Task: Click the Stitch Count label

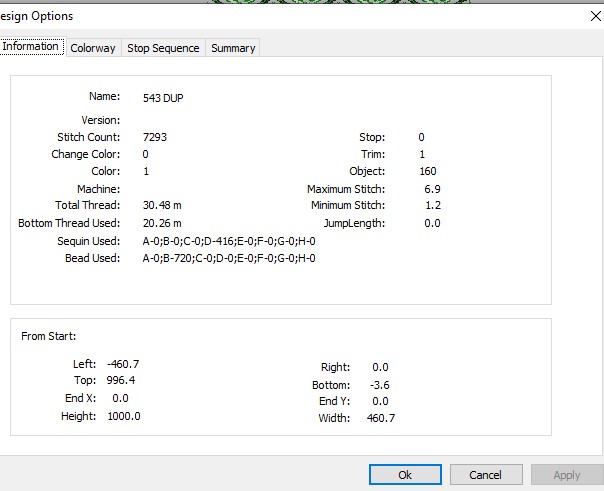Action: pyautogui.click(x=89, y=137)
